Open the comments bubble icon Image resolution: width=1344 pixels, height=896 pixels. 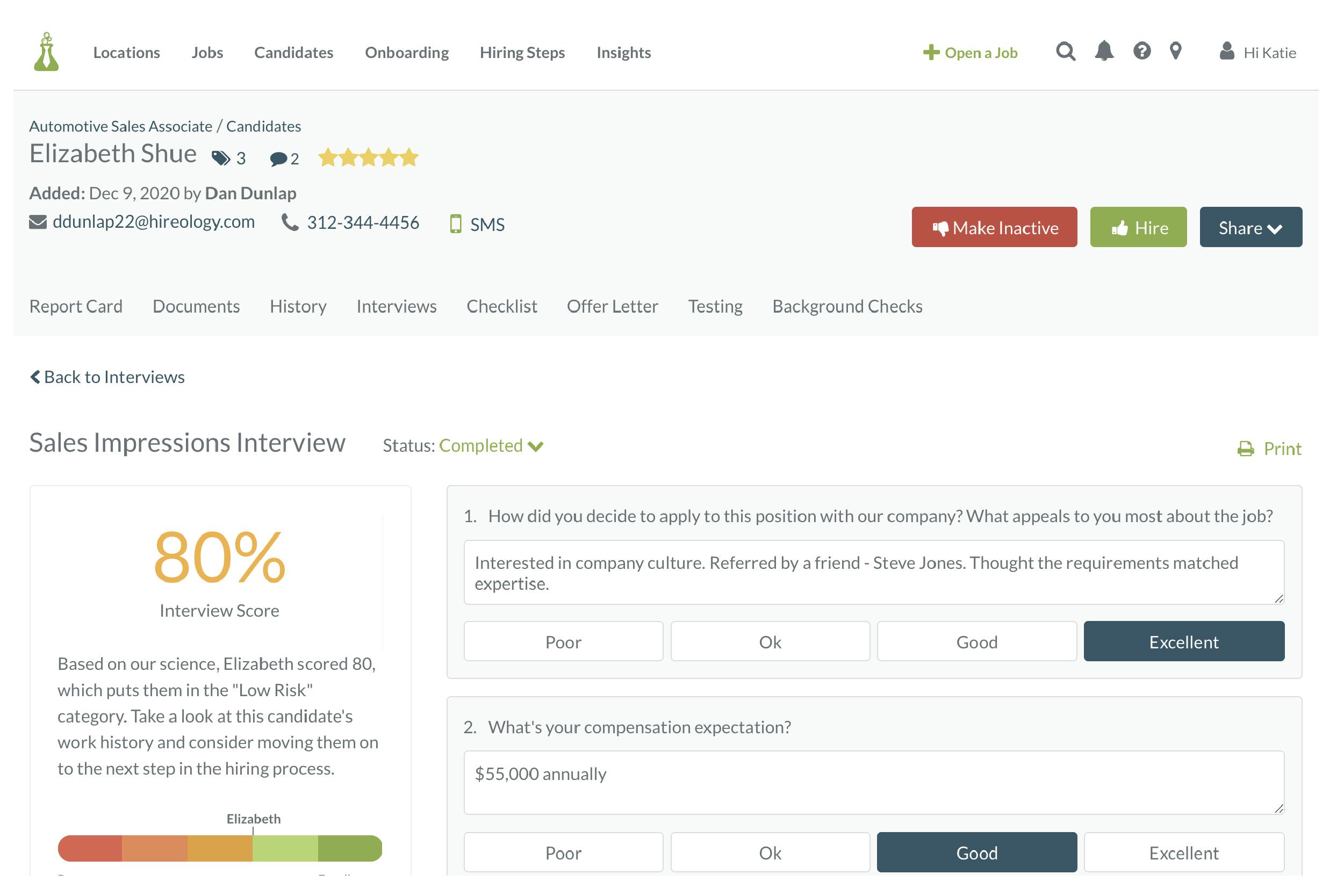click(x=278, y=159)
